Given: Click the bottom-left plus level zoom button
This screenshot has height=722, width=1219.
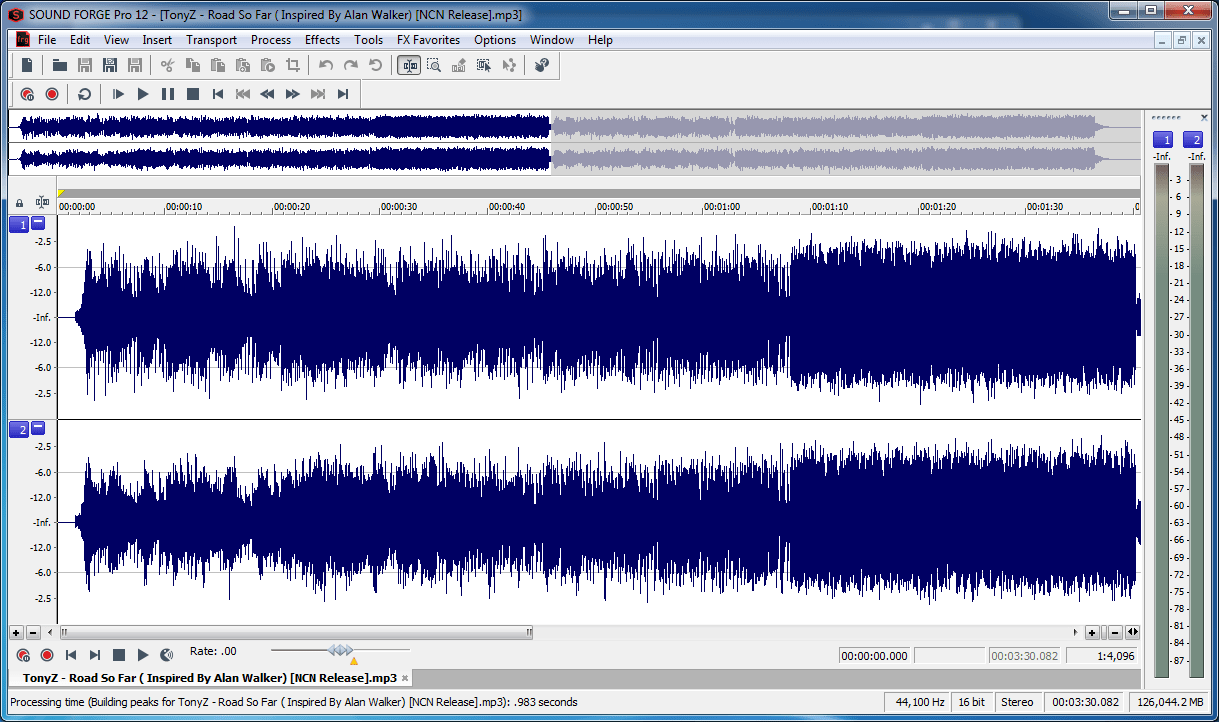Looking at the screenshot, I should [x=16, y=633].
